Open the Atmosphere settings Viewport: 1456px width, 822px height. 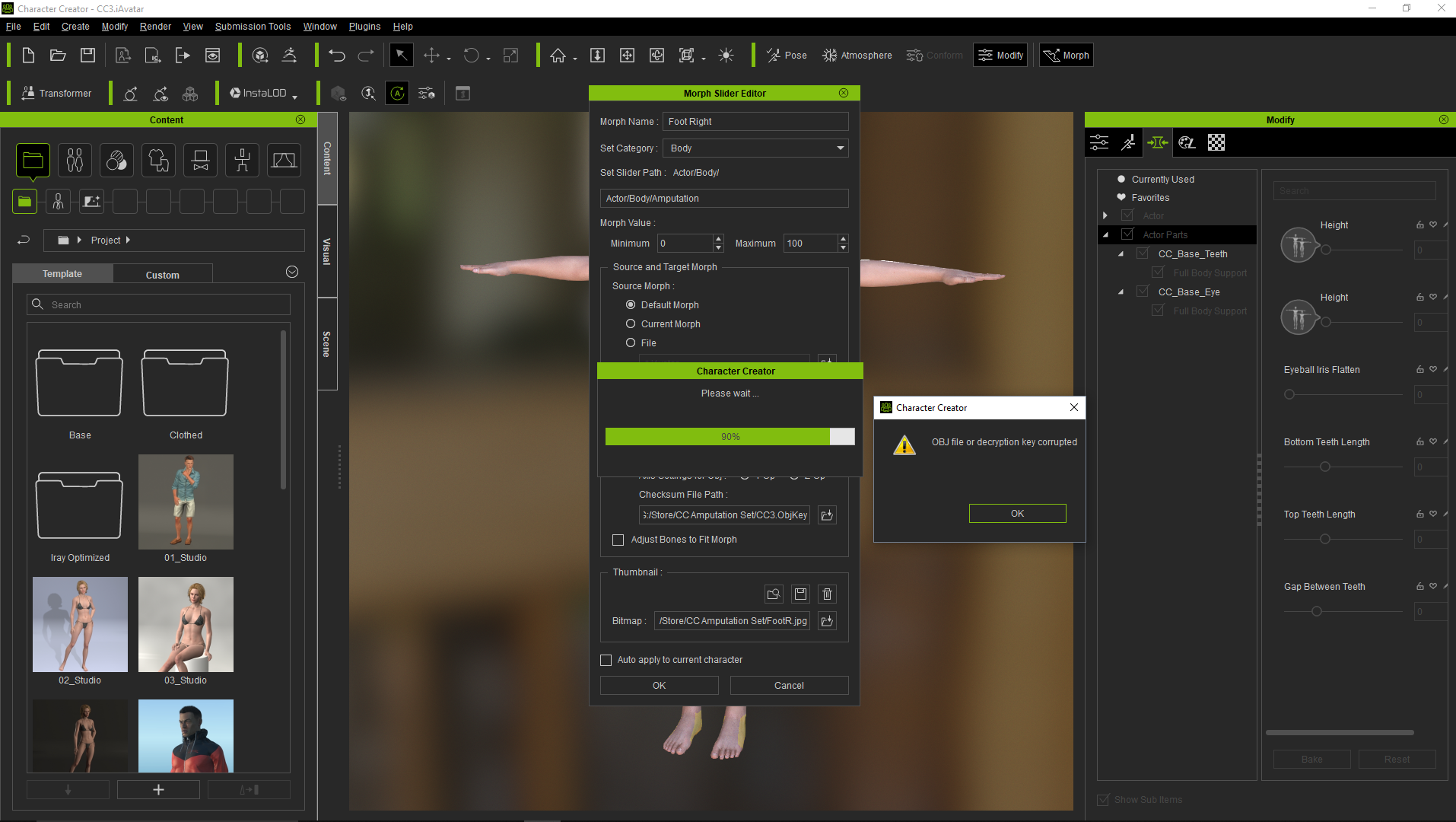(857, 56)
